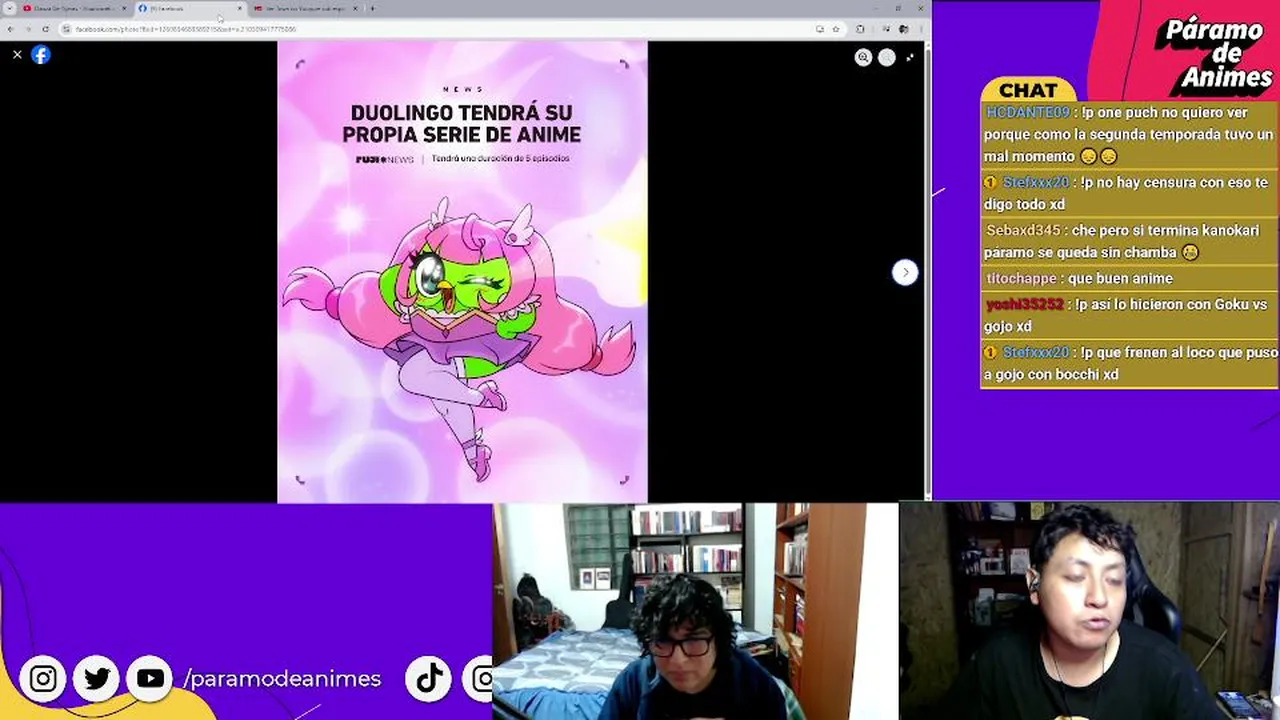Click the Fuji News logo in image
Viewport: 1280px width, 720px height.
385,159
